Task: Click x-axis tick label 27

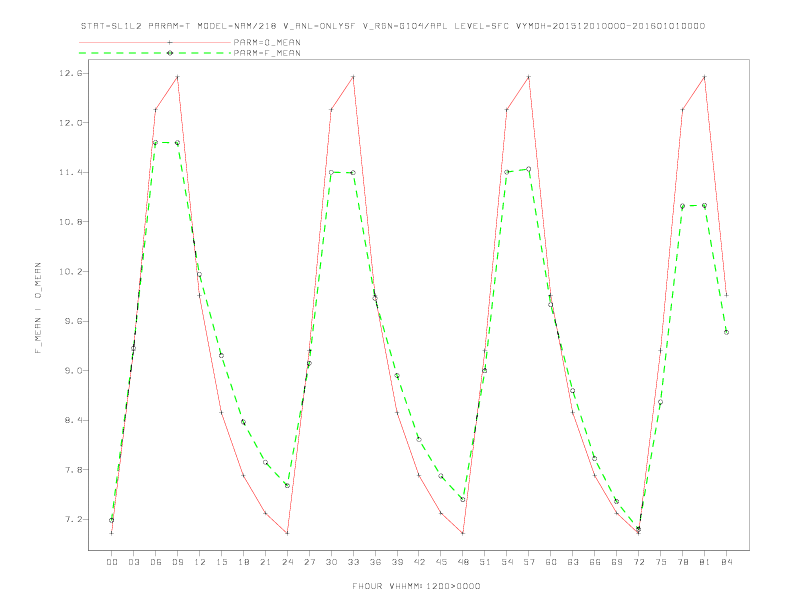Action: pyautogui.click(x=309, y=562)
